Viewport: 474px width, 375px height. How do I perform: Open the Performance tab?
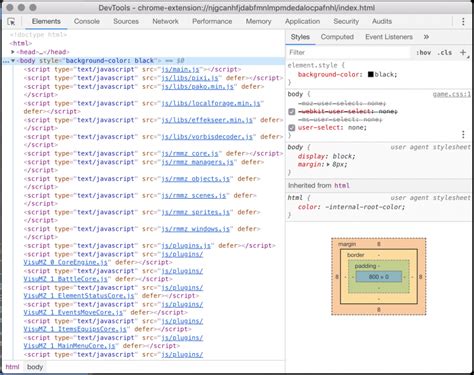[x=212, y=21]
